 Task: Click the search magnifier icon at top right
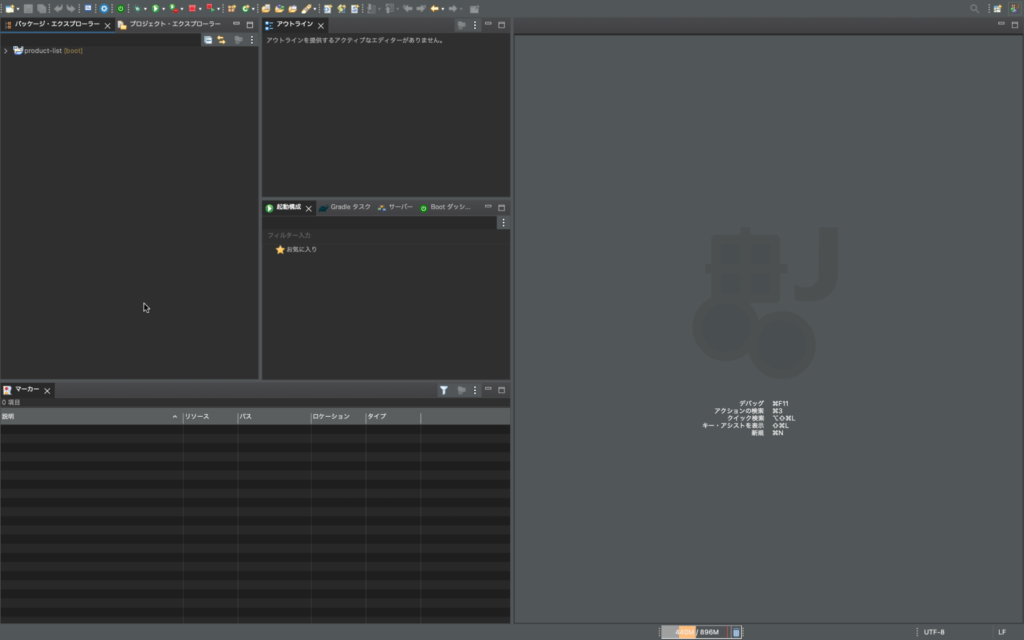point(975,8)
